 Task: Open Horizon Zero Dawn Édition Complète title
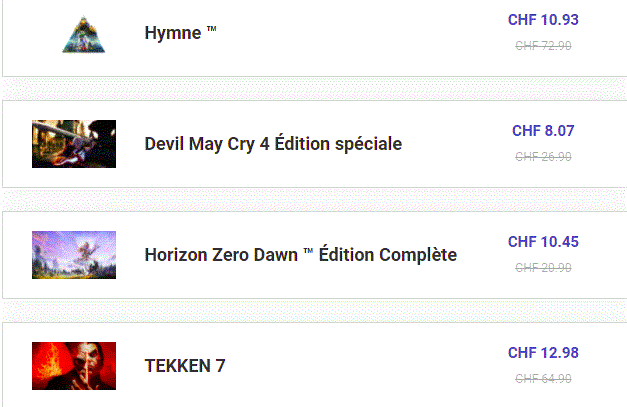click(x=301, y=255)
